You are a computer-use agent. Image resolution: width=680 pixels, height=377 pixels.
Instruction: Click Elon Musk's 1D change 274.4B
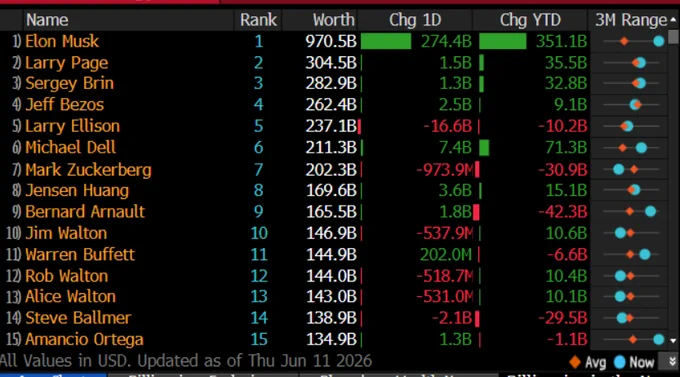[x=446, y=41]
